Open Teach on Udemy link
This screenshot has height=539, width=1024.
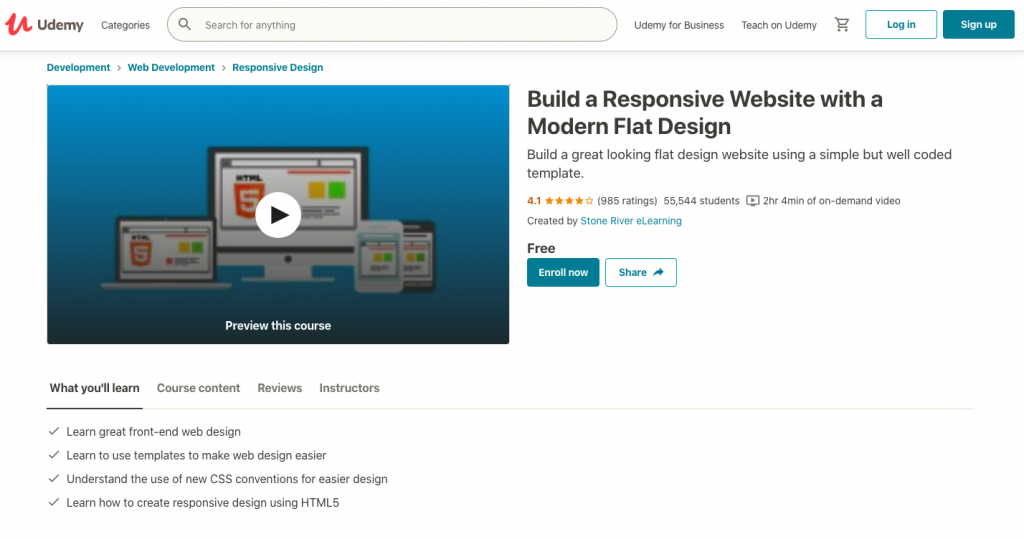pos(778,25)
